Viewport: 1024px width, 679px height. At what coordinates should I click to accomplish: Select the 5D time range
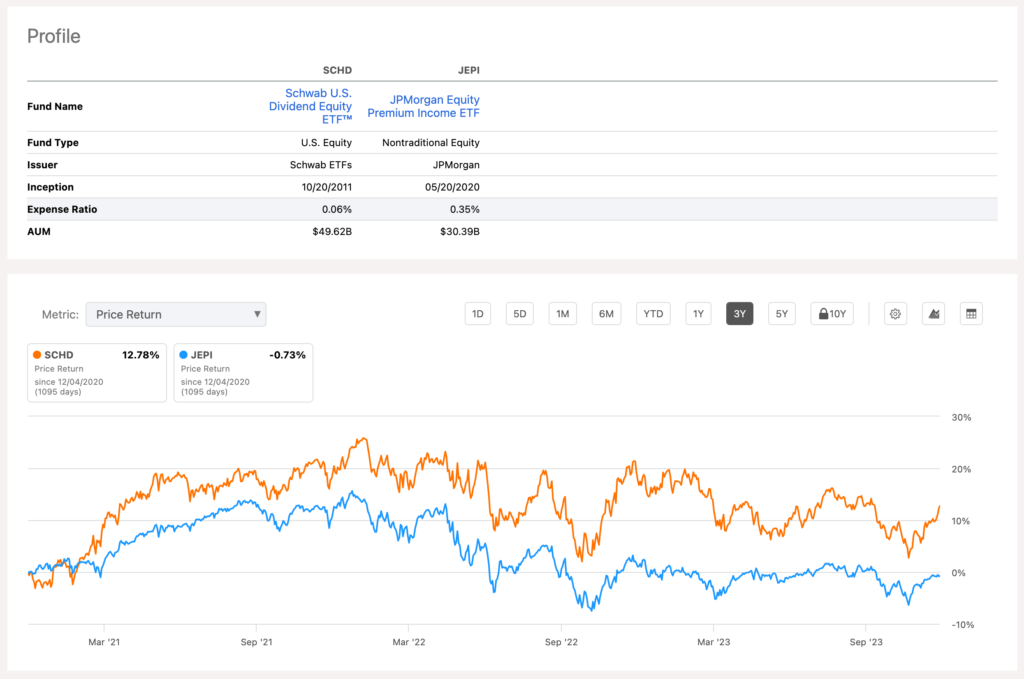(519, 314)
